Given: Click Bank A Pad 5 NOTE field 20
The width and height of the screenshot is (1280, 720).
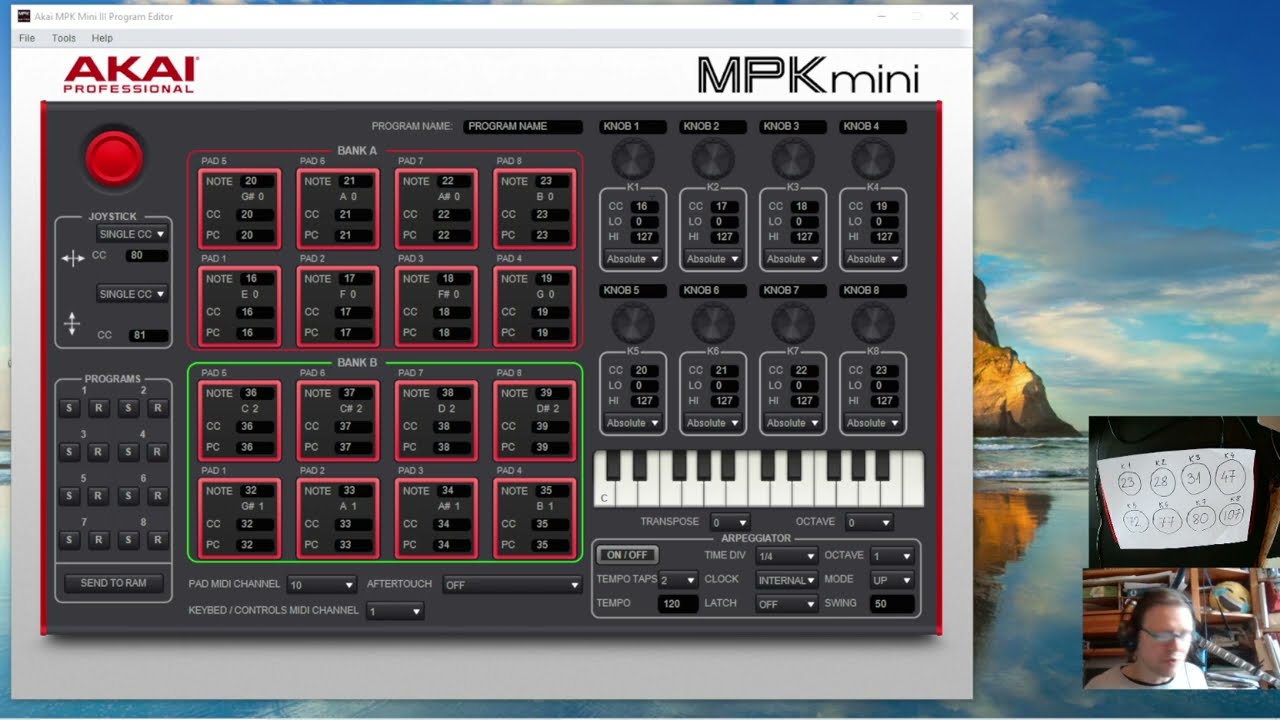Looking at the screenshot, I should point(256,182).
